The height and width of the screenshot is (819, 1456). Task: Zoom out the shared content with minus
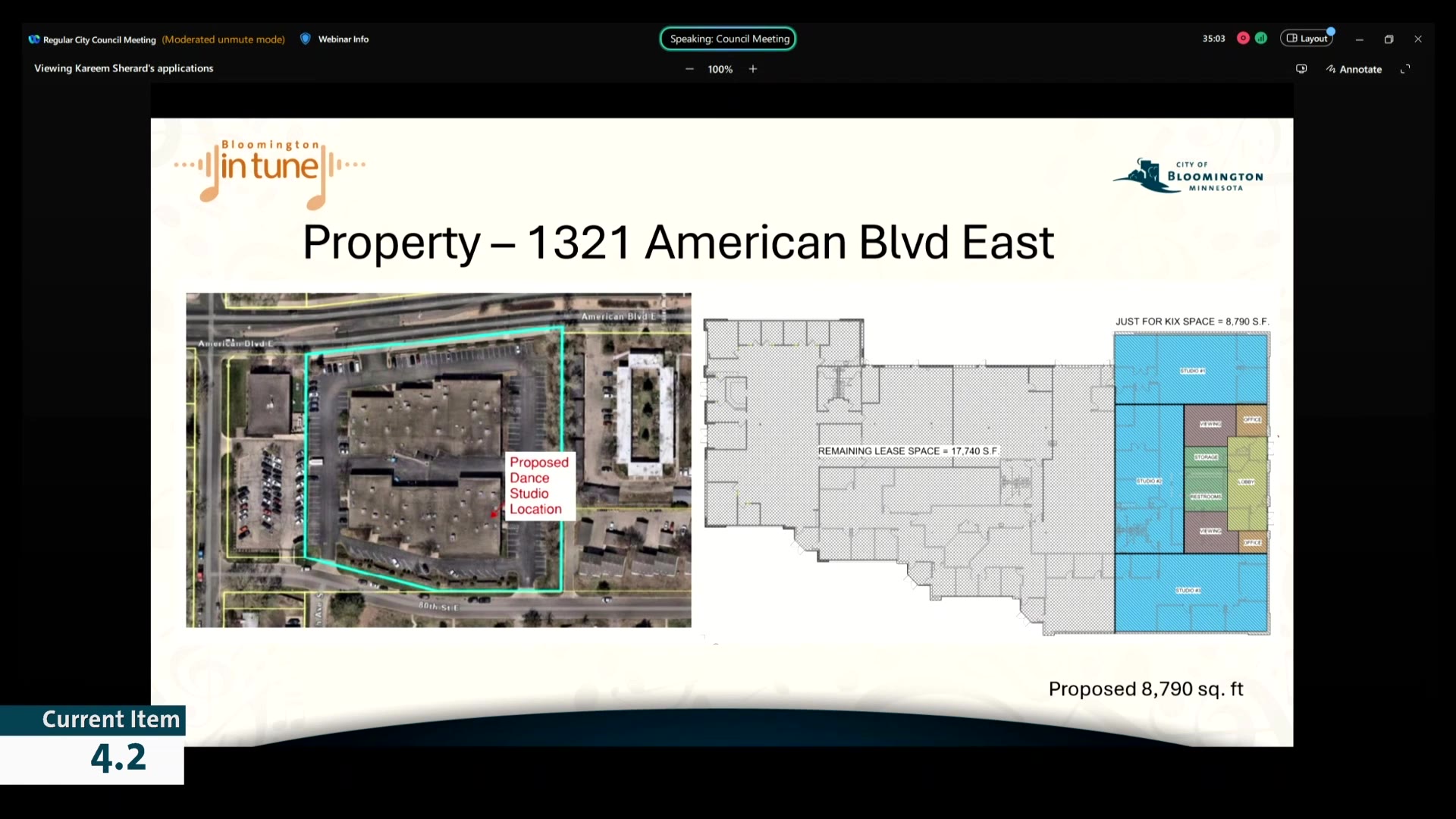click(x=689, y=69)
